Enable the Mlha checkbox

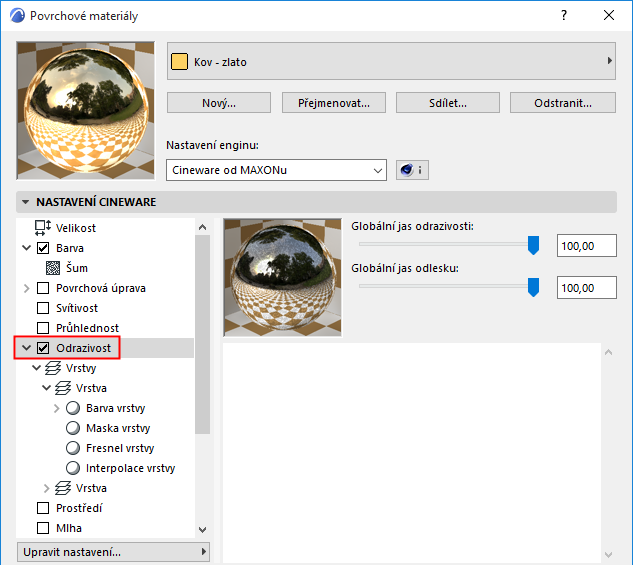pyautogui.click(x=43, y=528)
